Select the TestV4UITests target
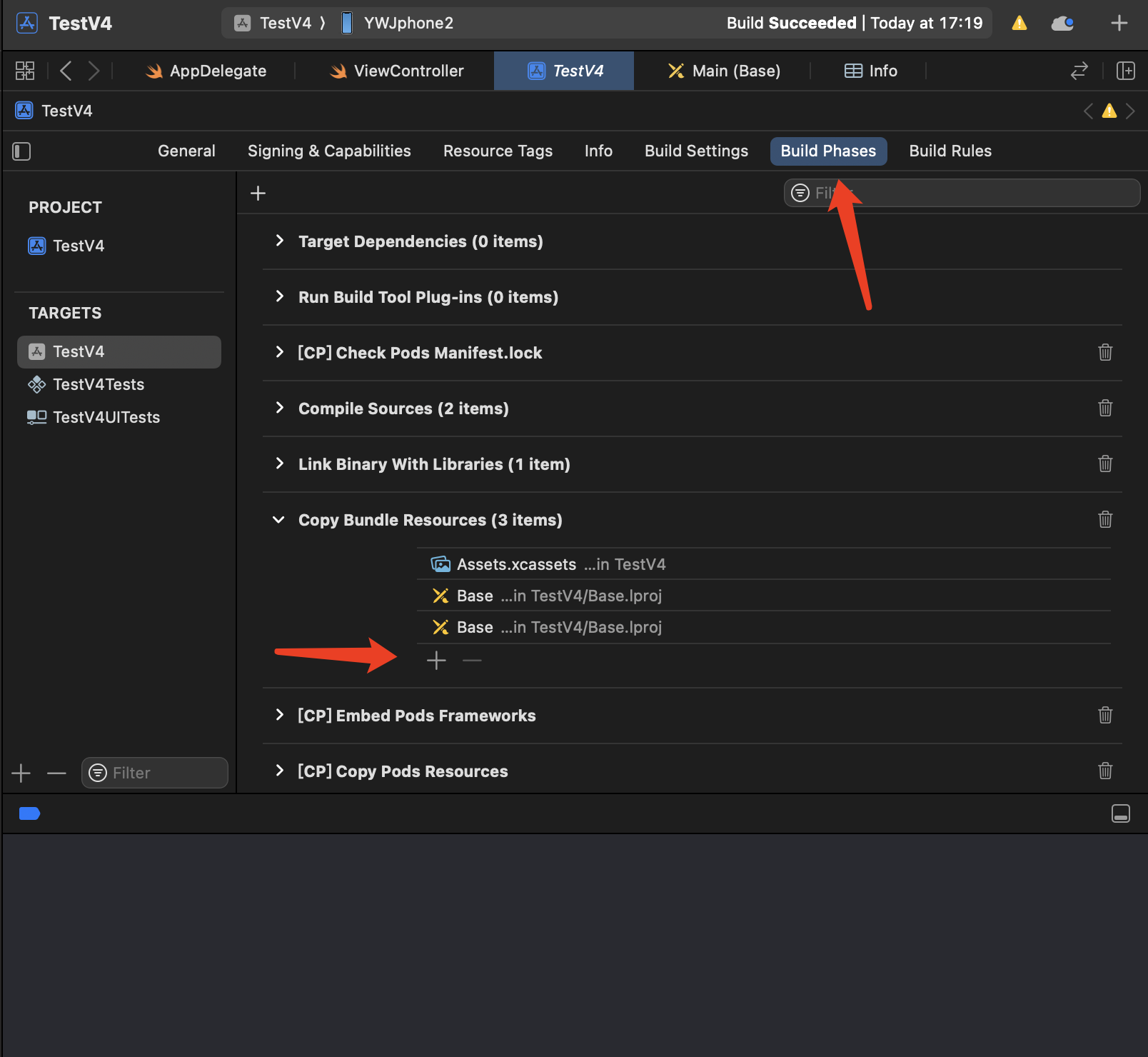The image size is (1148, 1057). pos(94,417)
